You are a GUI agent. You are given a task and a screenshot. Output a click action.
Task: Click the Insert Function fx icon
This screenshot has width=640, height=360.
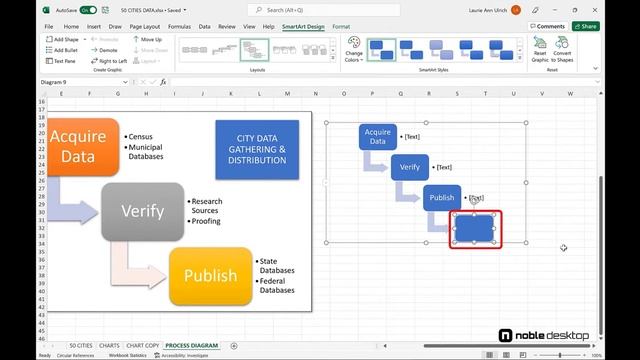(x=163, y=82)
